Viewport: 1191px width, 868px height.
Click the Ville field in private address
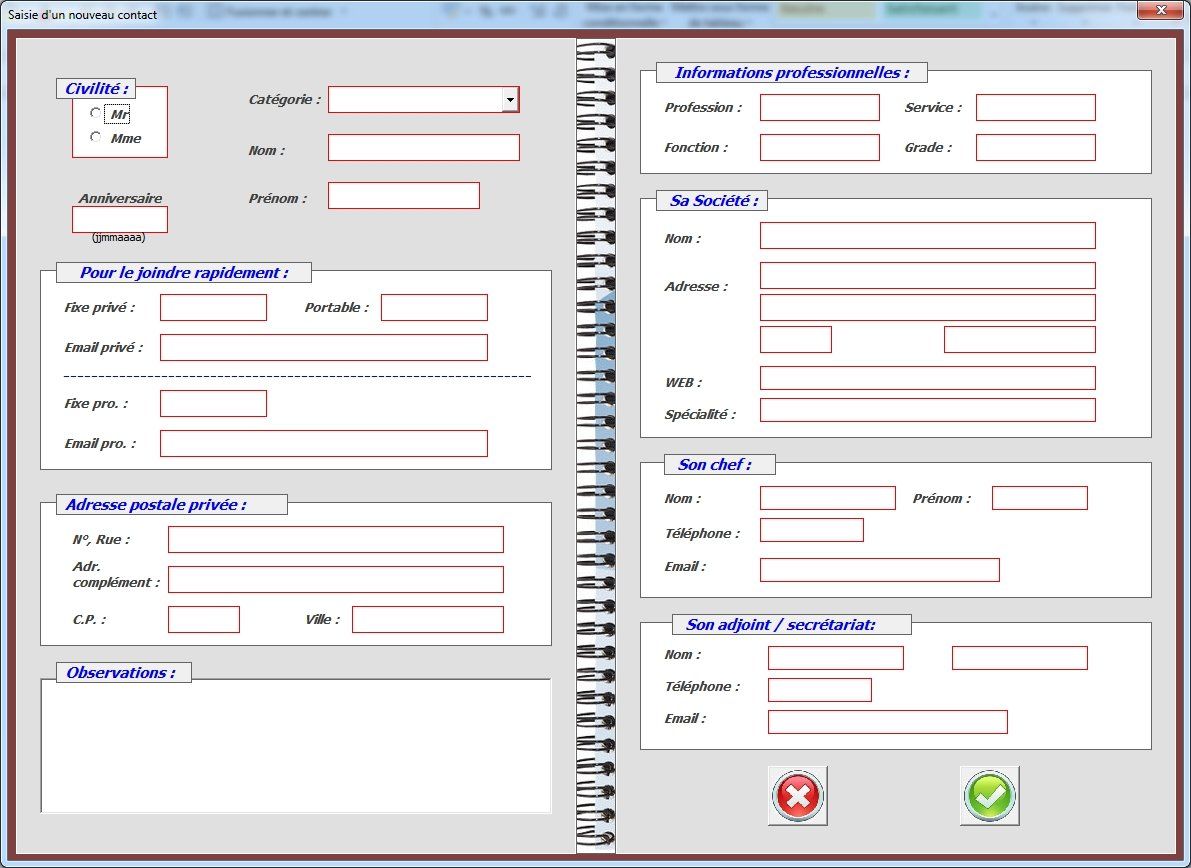(x=427, y=620)
